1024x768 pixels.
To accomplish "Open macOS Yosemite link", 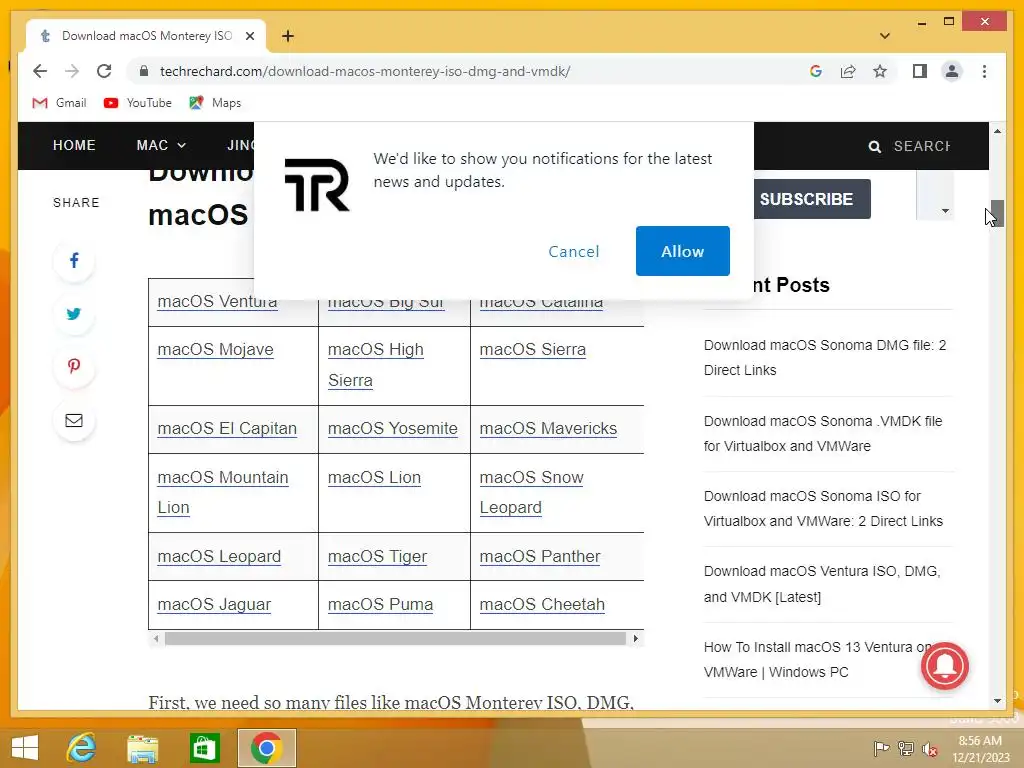I will coord(392,428).
